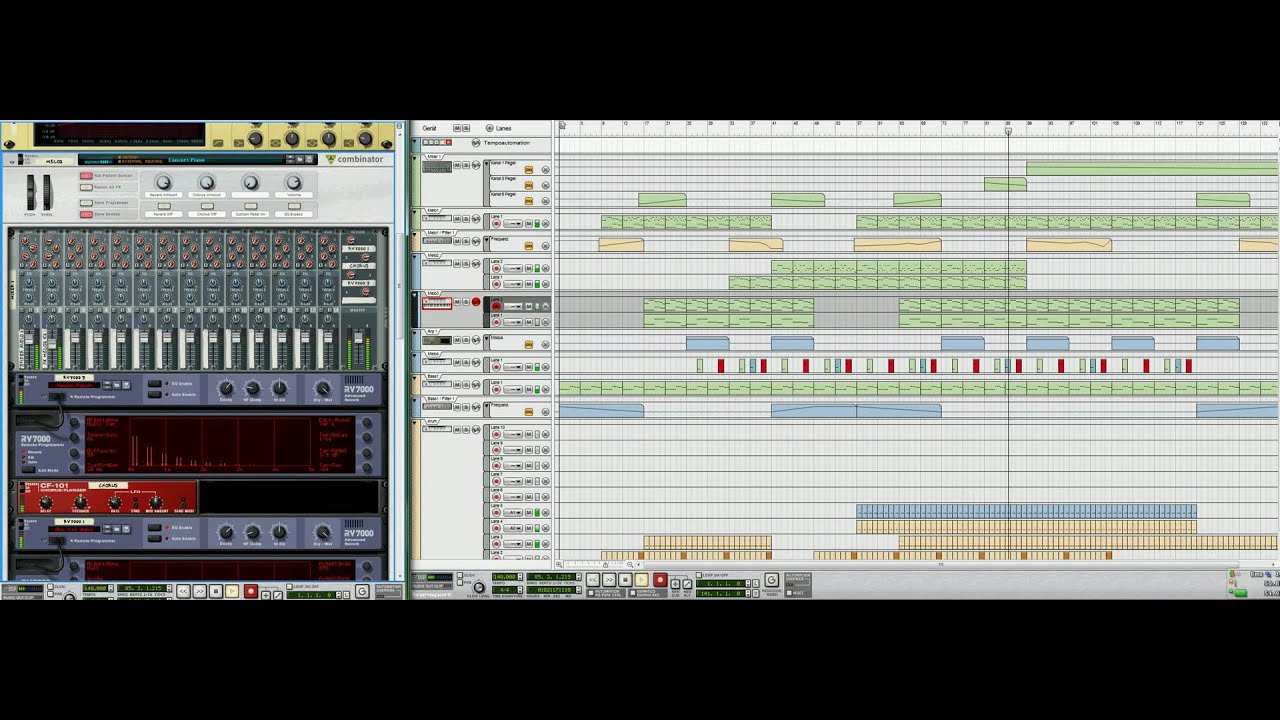
Task: Toggle the EQ Bypass button
Action: coord(293,206)
